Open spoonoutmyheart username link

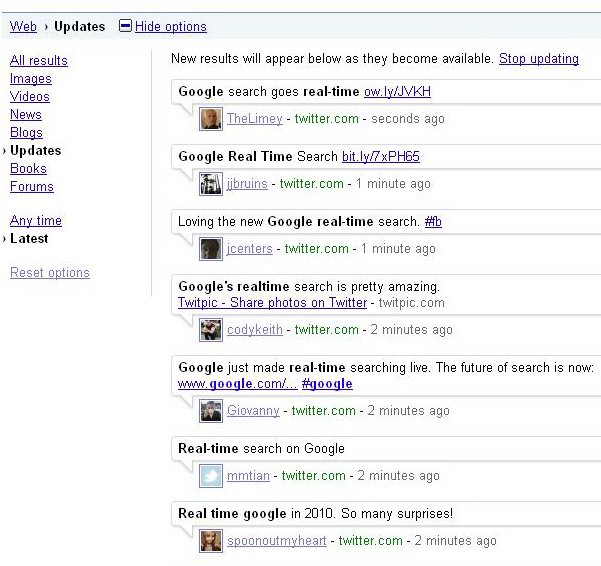pos(277,541)
